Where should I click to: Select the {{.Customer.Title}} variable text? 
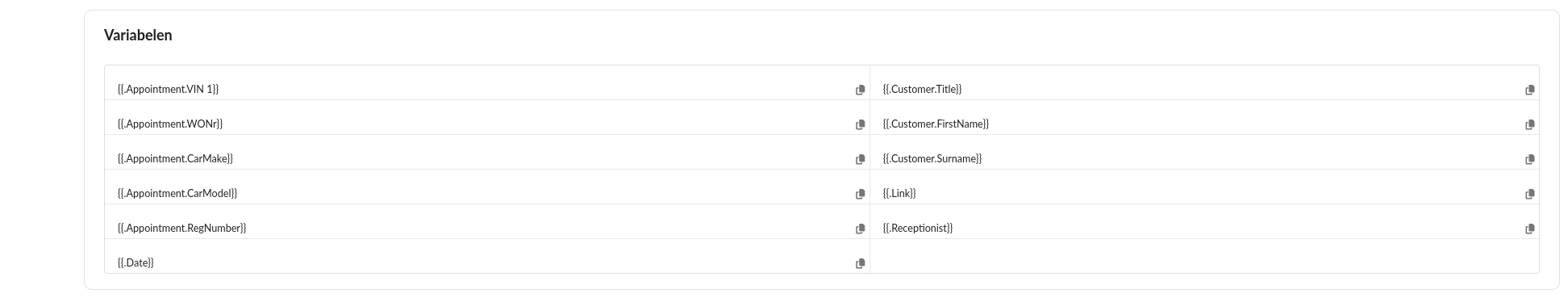pyautogui.click(x=922, y=89)
